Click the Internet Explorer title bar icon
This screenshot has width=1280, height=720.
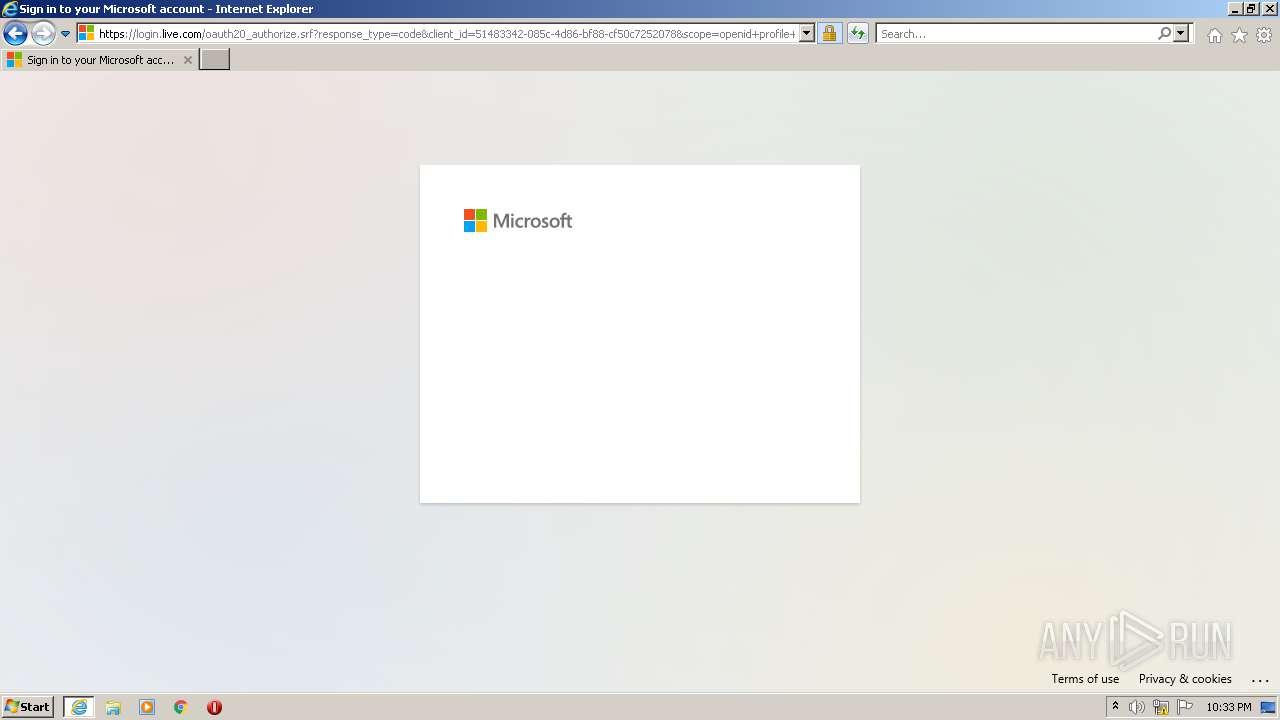point(9,9)
